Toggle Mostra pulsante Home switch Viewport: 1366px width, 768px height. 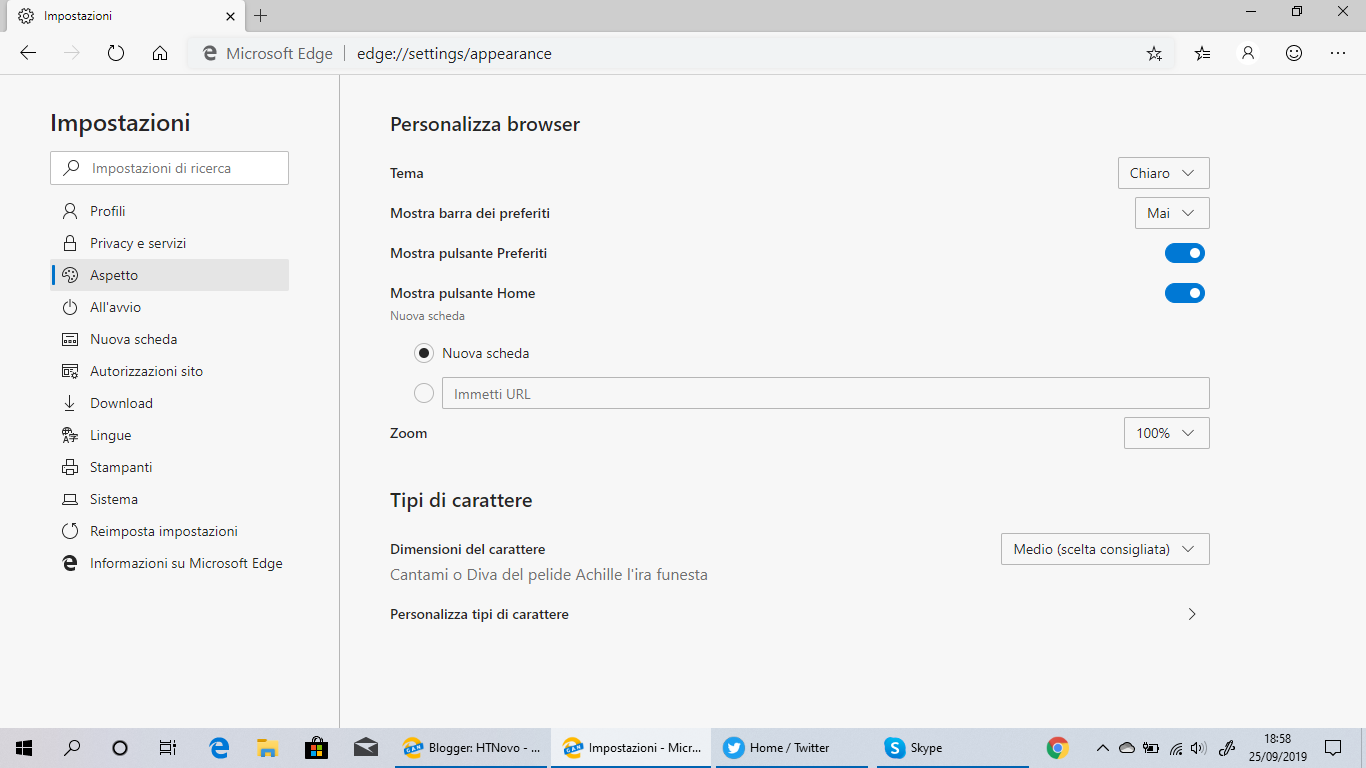click(x=1185, y=293)
